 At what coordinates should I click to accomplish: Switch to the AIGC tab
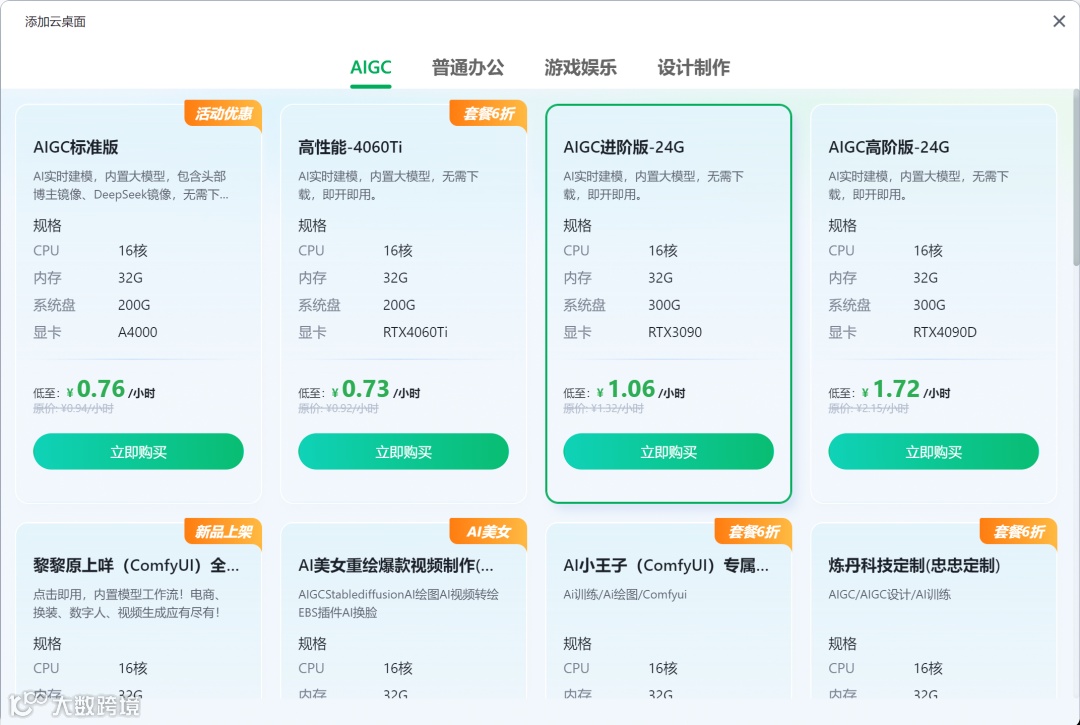[x=371, y=67]
